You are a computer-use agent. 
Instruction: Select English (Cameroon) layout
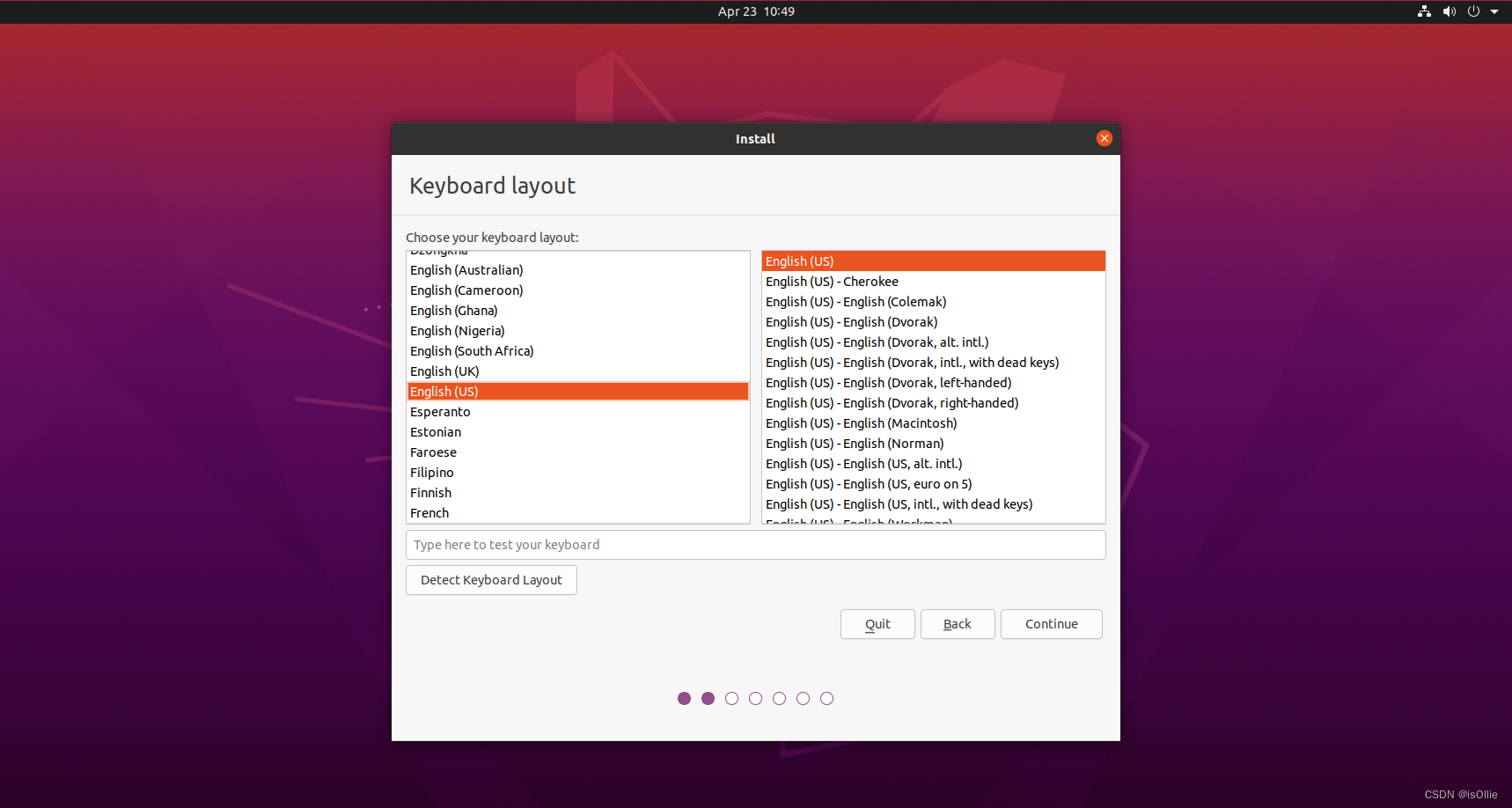(578, 290)
